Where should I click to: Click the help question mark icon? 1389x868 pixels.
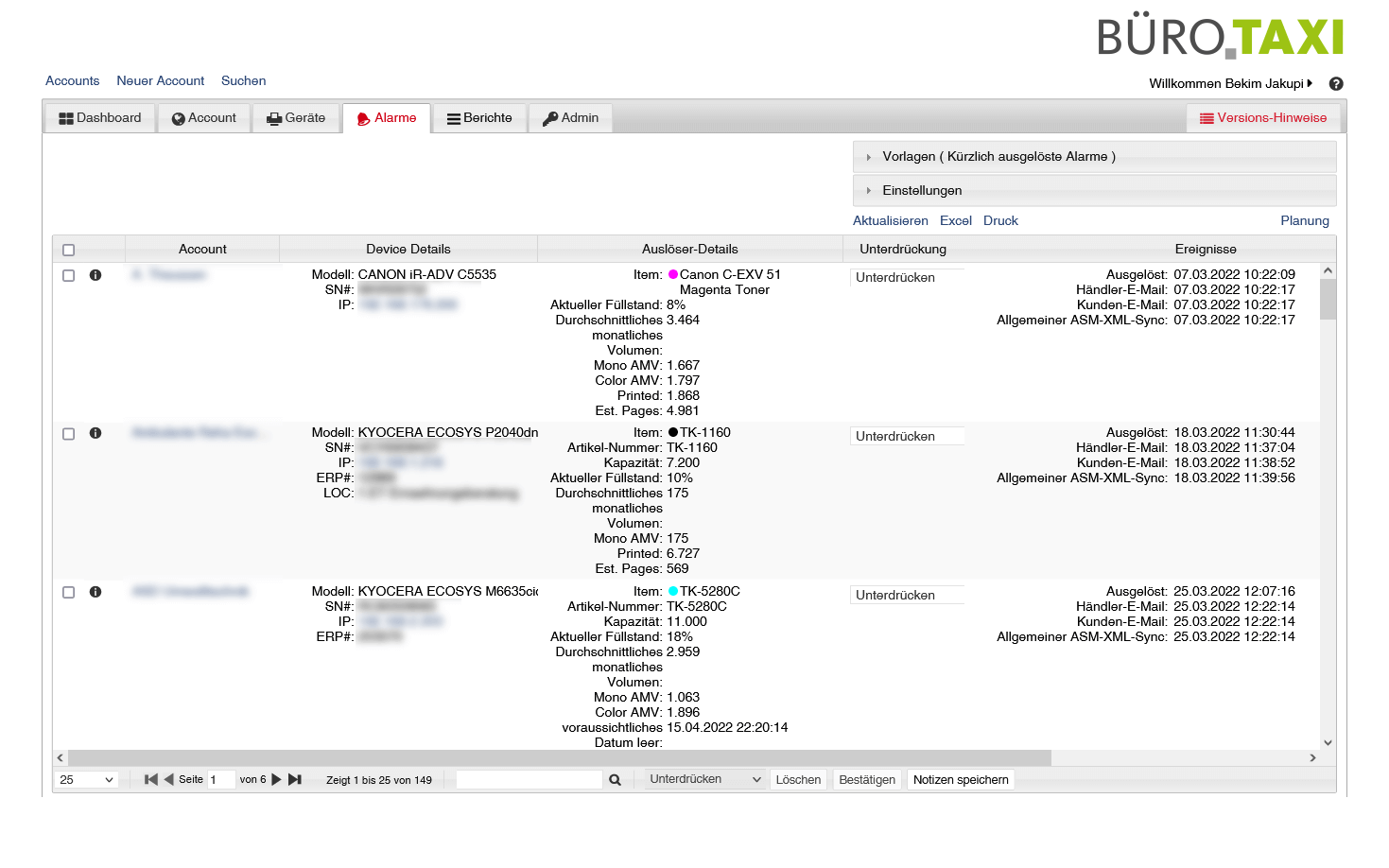(1335, 84)
